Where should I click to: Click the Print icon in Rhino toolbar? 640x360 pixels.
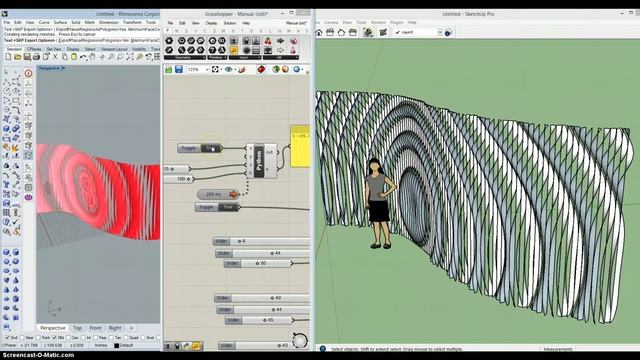(x=36, y=57)
